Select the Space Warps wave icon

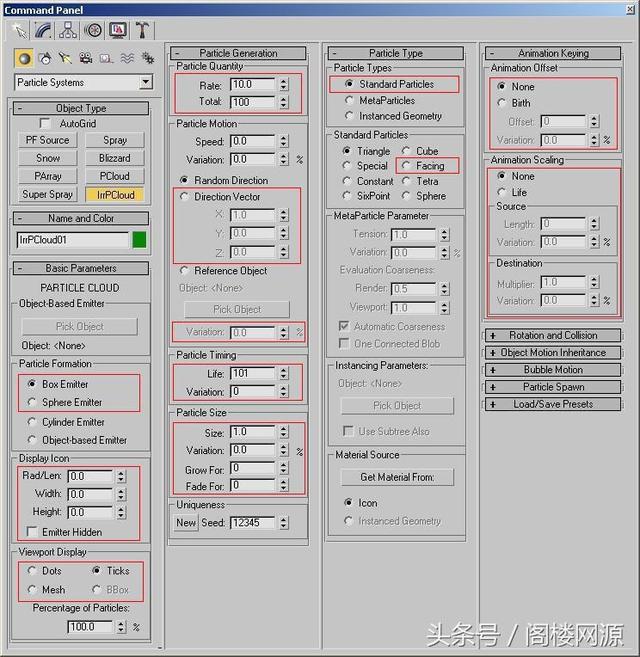pos(127,58)
